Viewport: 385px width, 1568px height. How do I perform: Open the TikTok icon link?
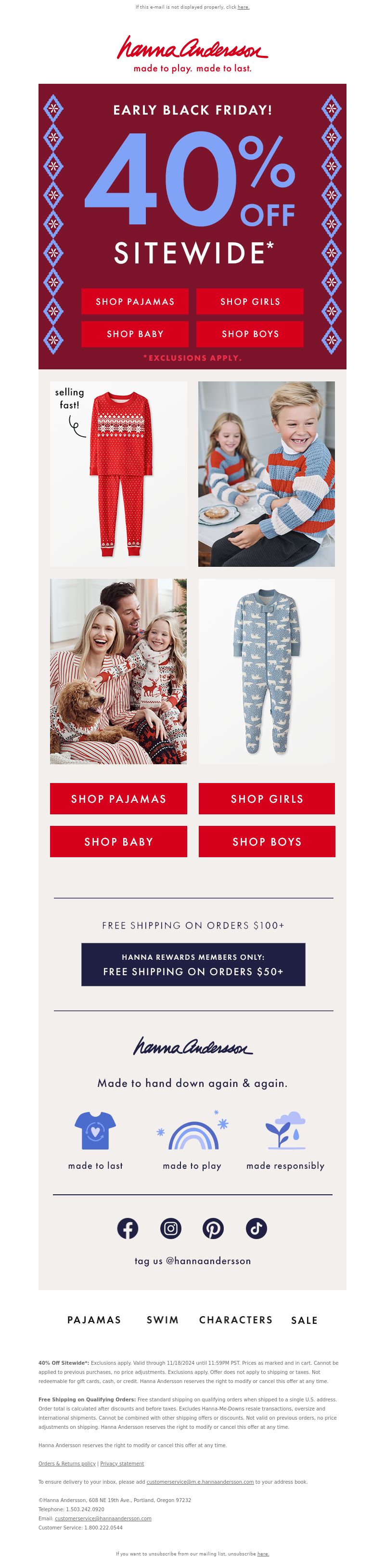coord(257,1228)
